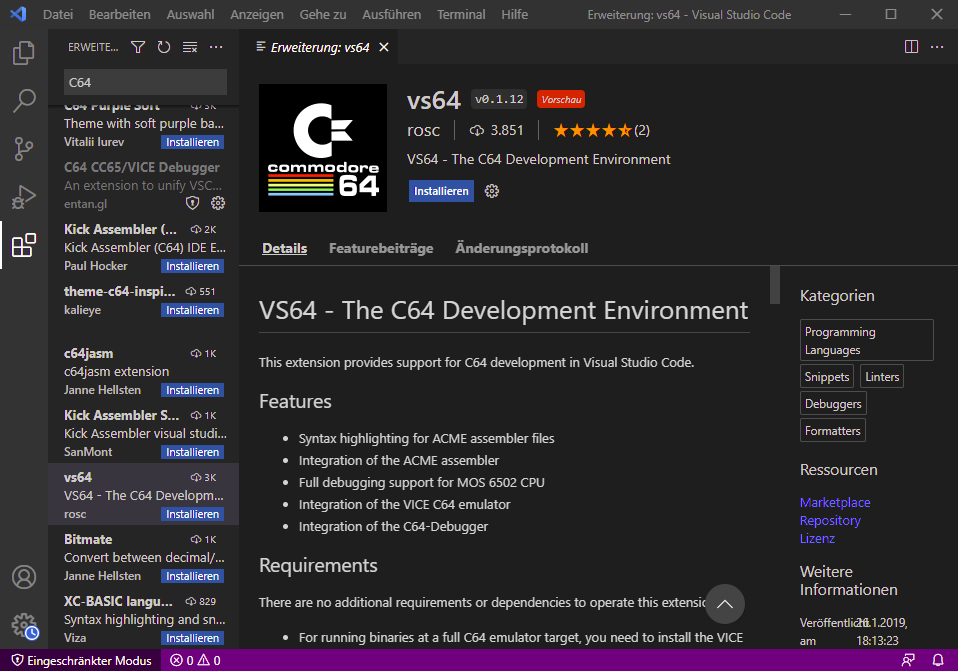The image size is (958, 671).
Task: Open the Datei menu
Action: 58,14
